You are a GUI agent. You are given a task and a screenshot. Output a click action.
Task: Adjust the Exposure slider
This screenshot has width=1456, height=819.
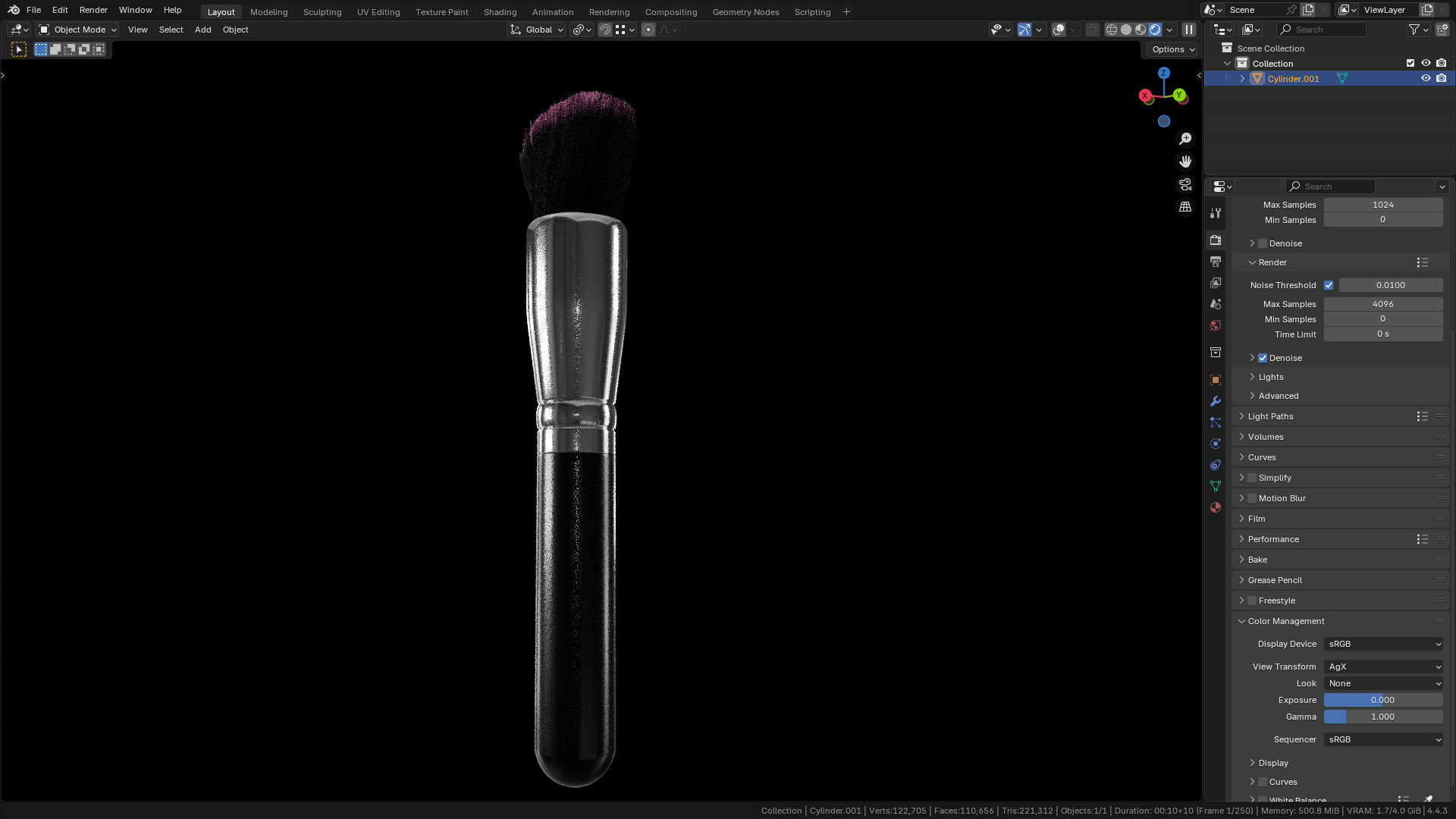click(x=1383, y=700)
